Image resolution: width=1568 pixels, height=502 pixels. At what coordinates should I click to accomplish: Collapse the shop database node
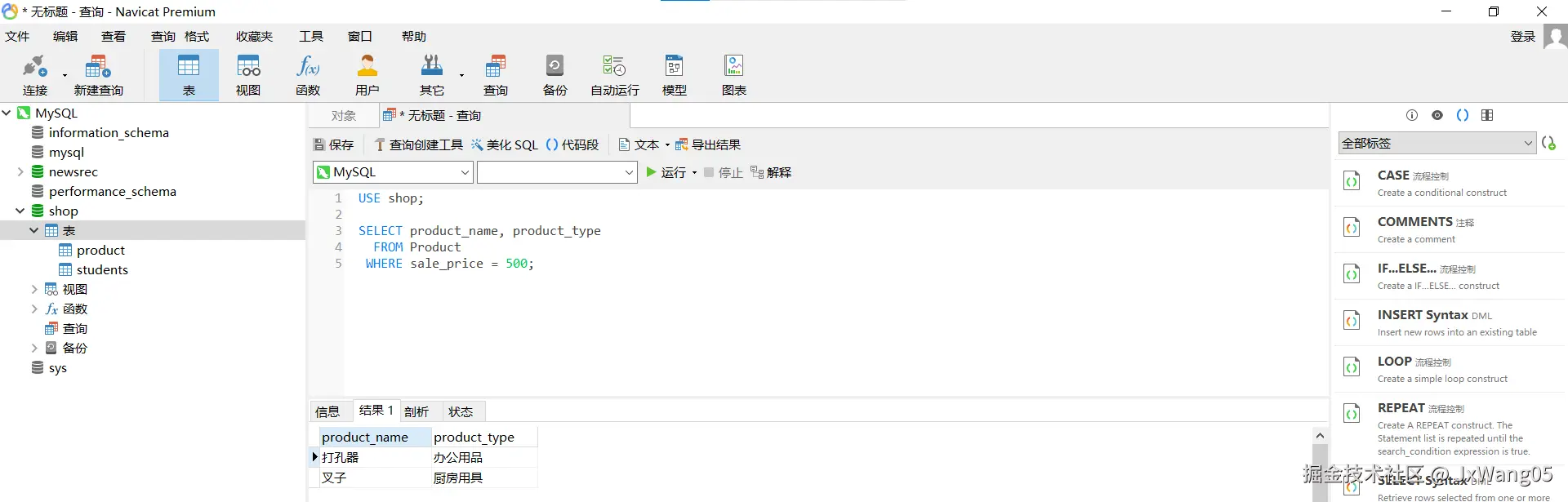[x=20, y=211]
